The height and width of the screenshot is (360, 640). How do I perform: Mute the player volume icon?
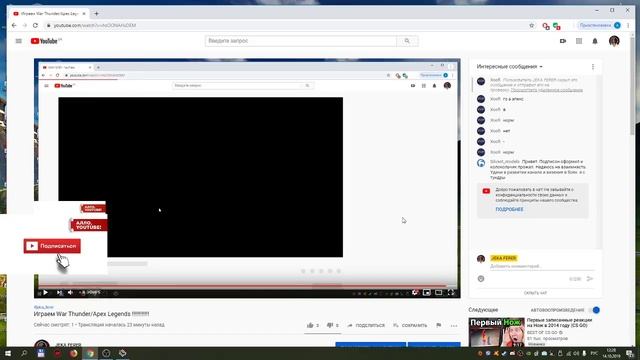(x=70, y=292)
